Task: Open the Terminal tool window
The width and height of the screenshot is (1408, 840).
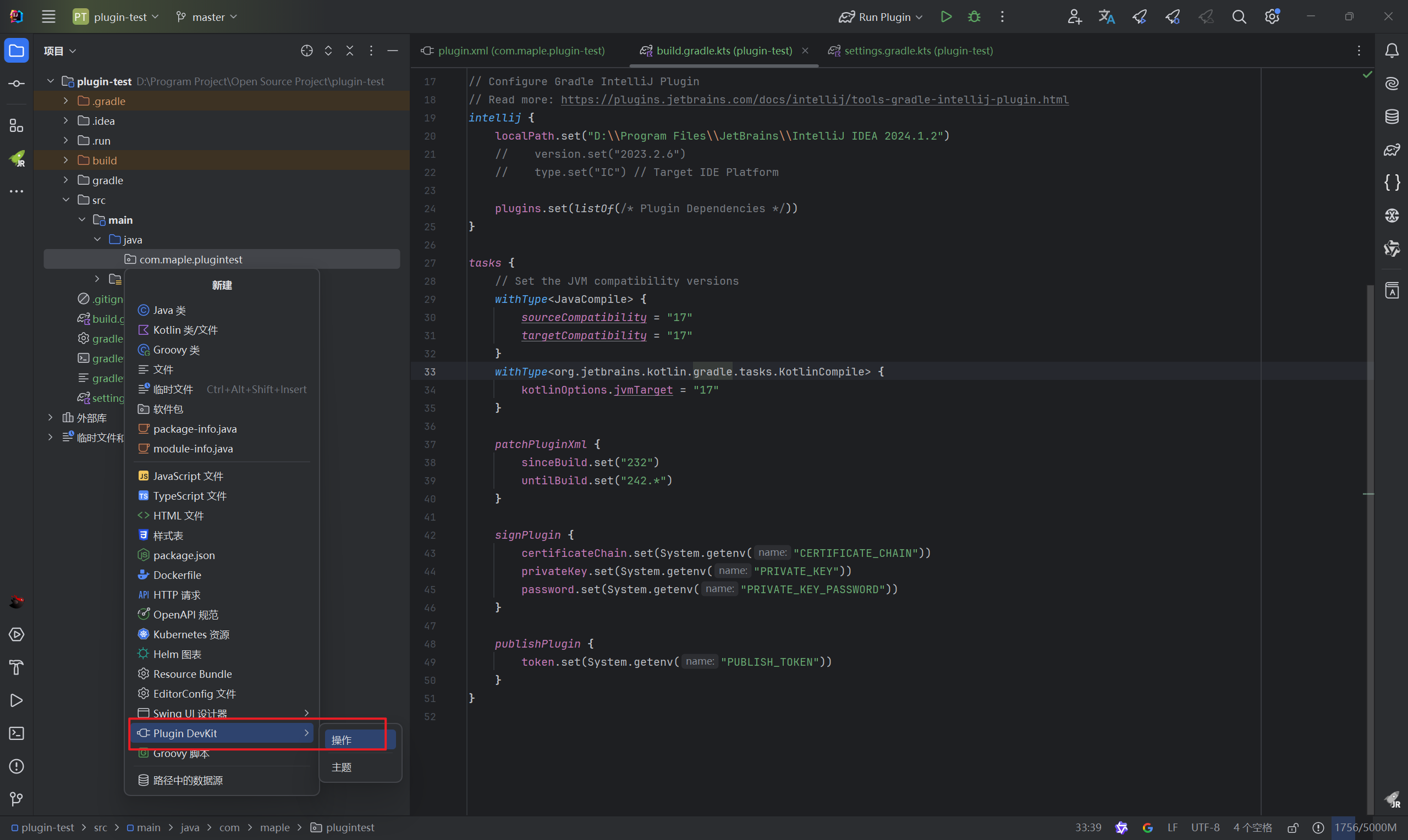Action: pyautogui.click(x=16, y=733)
